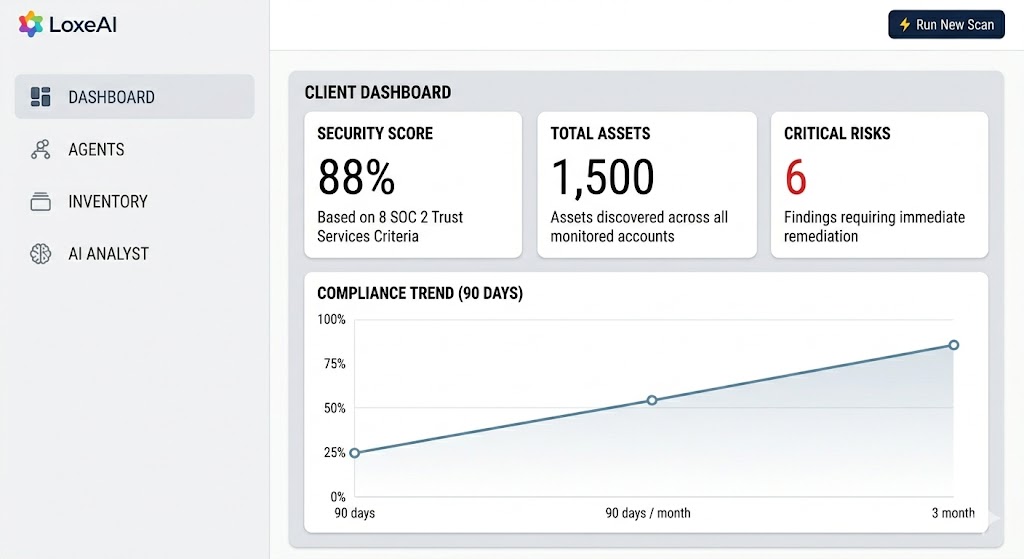
Task: Select the first data point on trend chart
Action: [355, 453]
